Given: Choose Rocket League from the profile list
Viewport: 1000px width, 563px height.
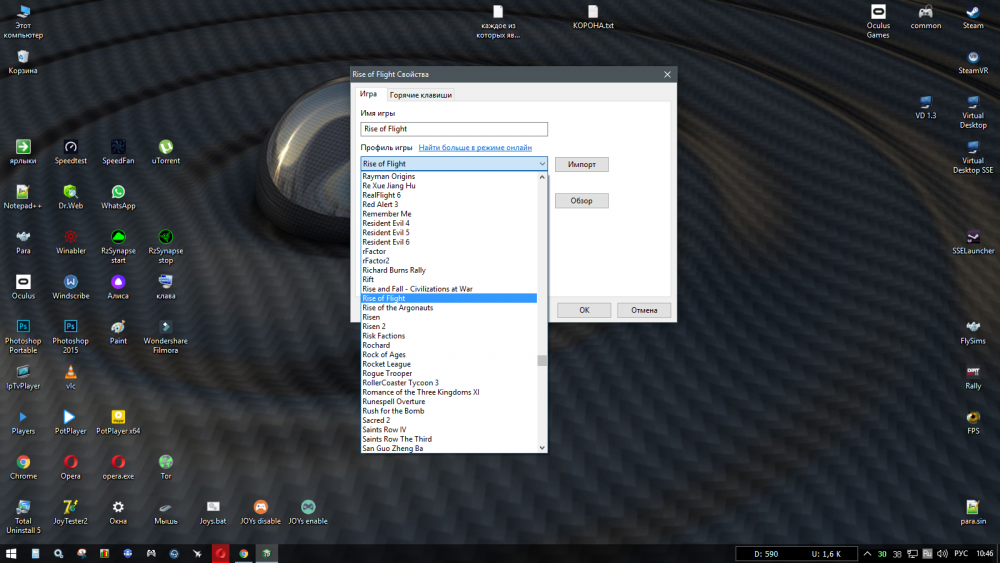Looking at the screenshot, I should click(385, 364).
